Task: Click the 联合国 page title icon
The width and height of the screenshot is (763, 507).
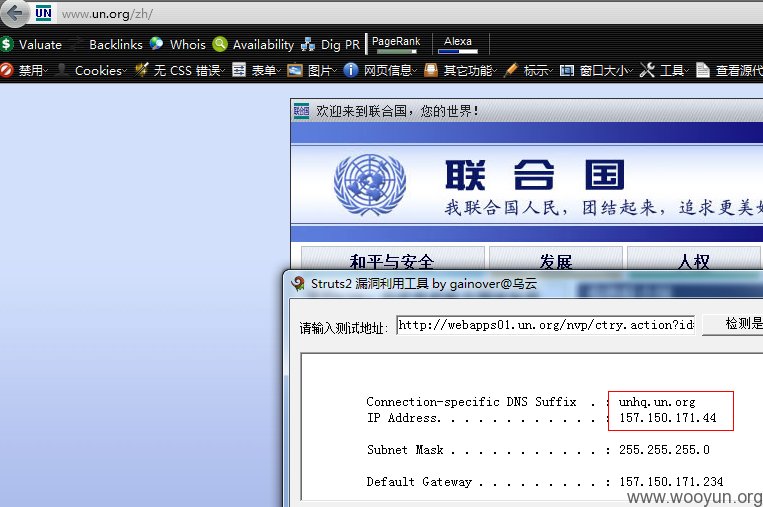Action: click(x=301, y=111)
